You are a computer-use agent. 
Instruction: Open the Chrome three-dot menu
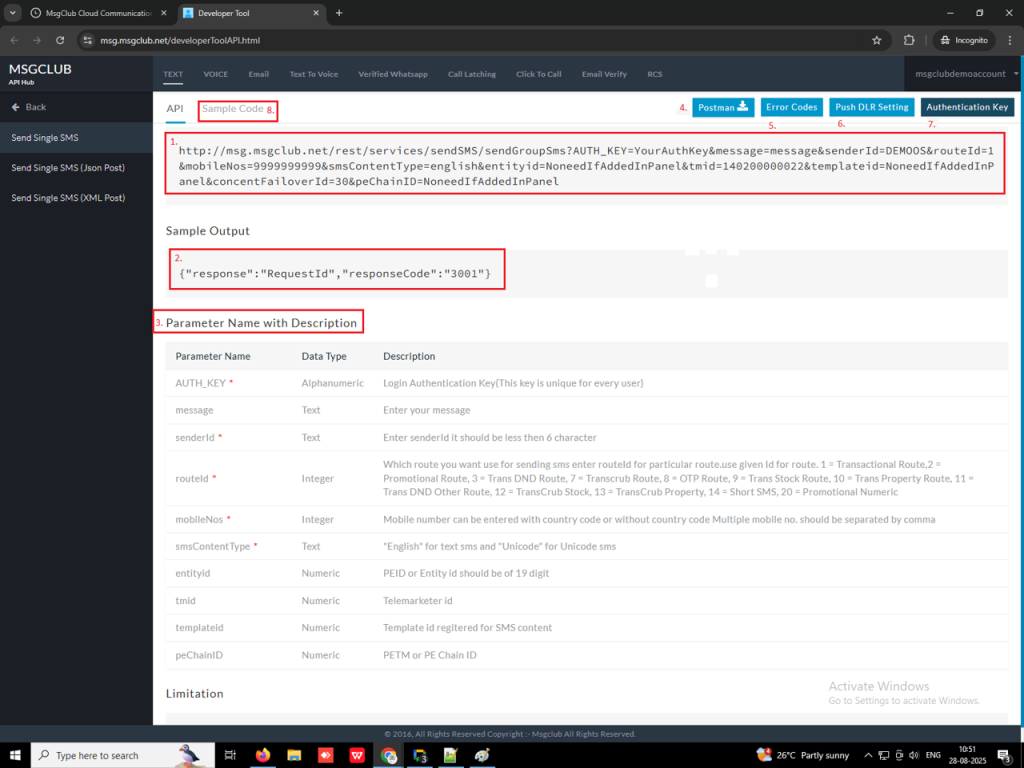click(x=1010, y=40)
